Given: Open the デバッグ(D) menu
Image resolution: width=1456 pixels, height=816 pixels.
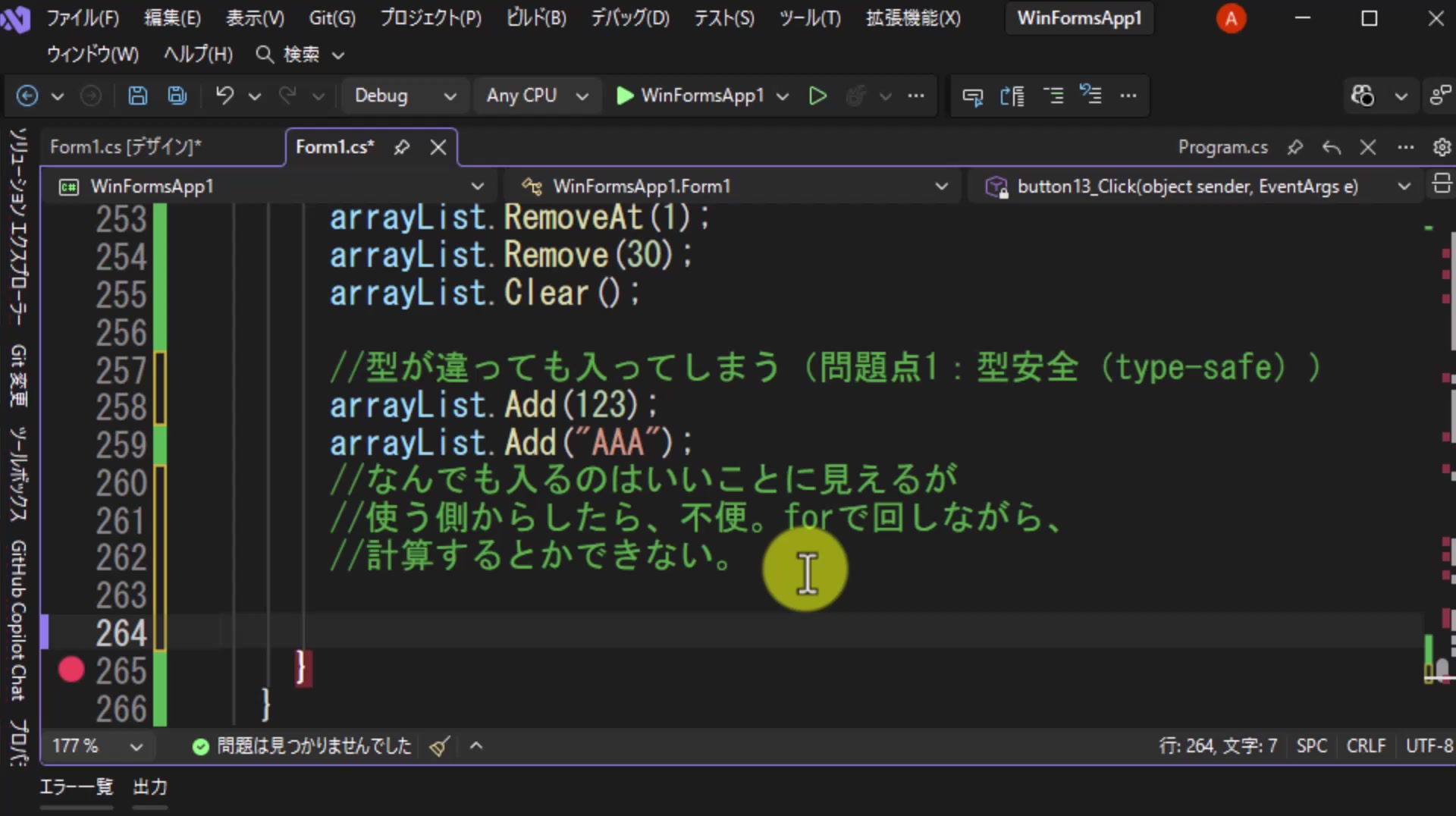Looking at the screenshot, I should 630,18.
